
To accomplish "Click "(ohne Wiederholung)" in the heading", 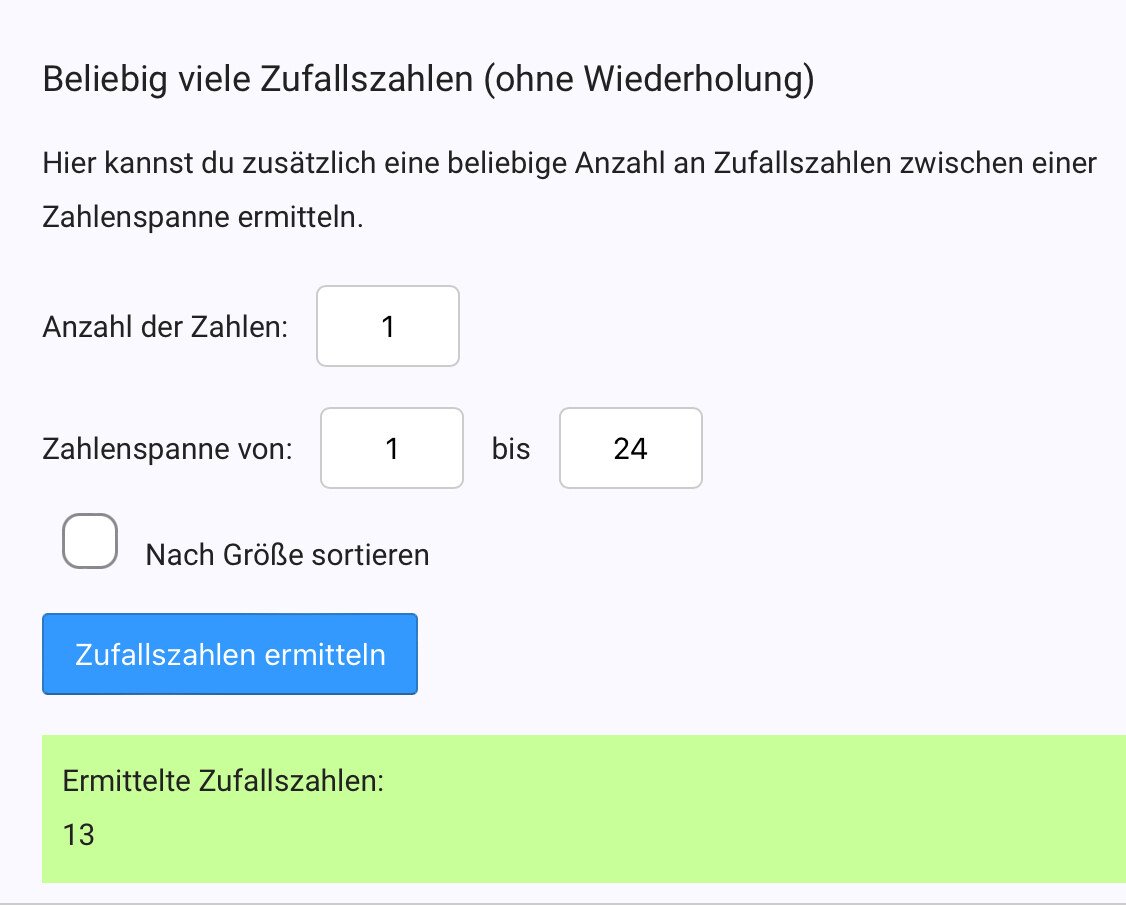I will click(x=648, y=79).
